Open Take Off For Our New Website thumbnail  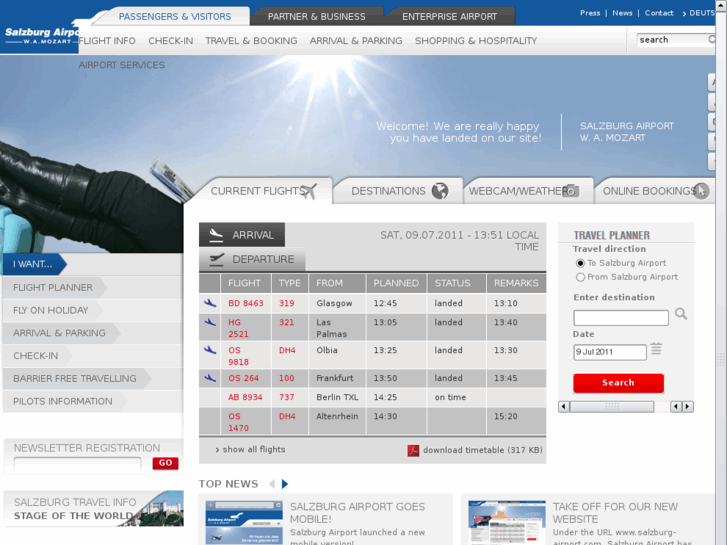coord(507,522)
